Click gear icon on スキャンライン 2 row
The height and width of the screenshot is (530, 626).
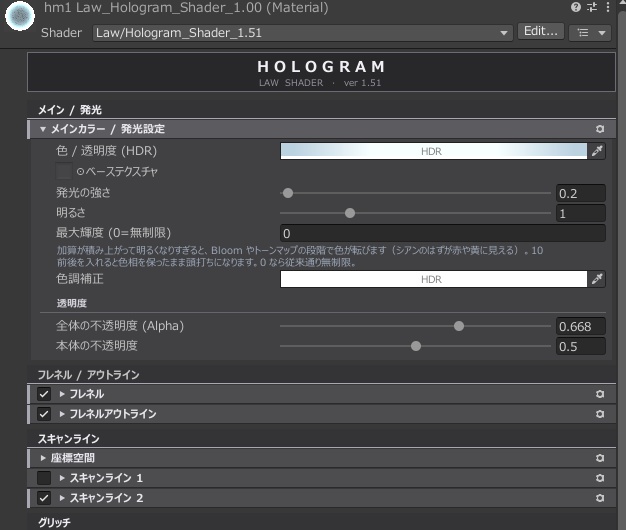600,498
